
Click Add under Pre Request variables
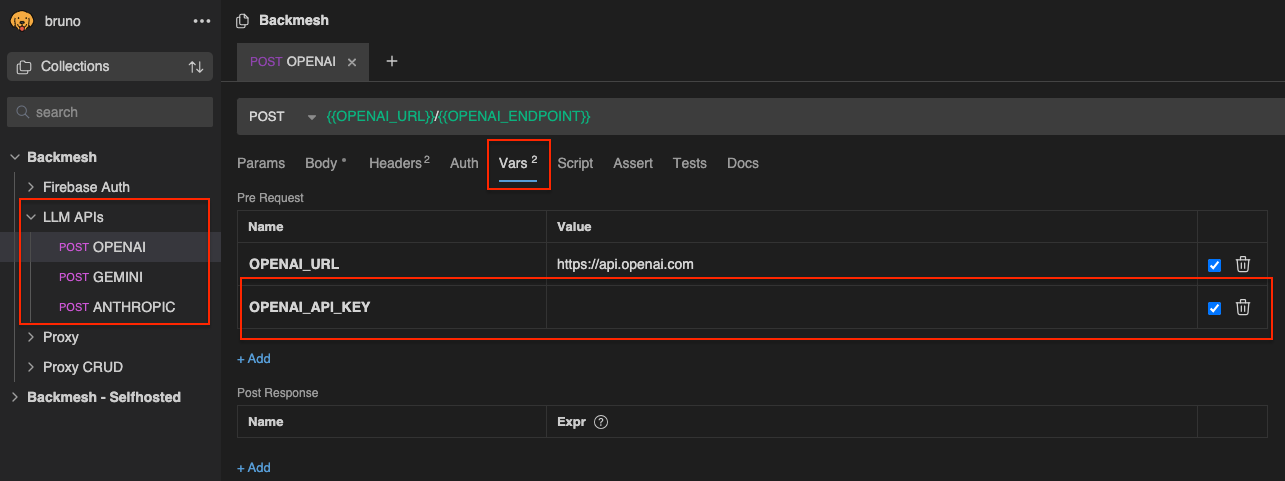(x=254, y=358)
